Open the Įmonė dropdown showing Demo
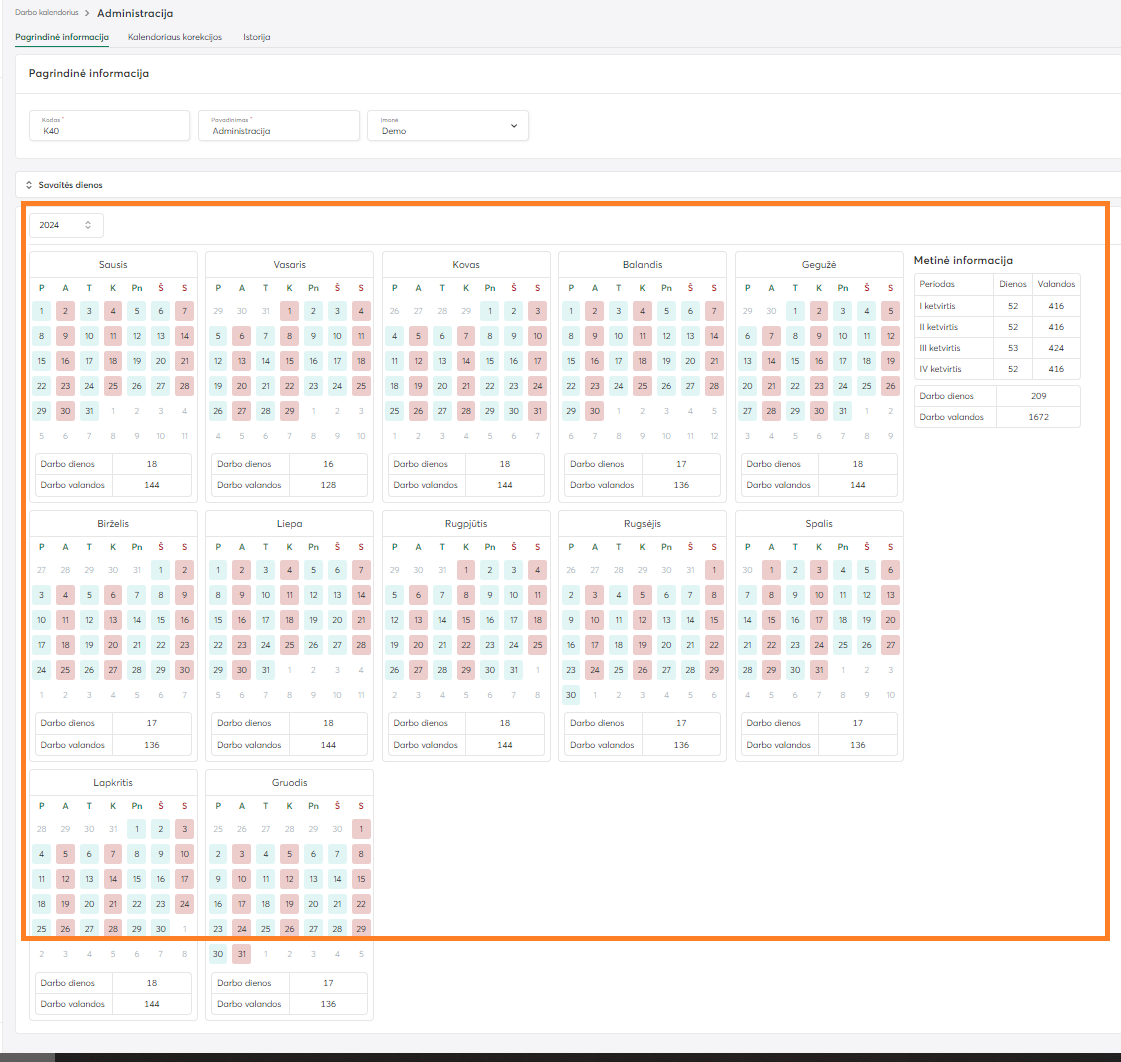1121x1062 pixels. click(x=447, y=126)
